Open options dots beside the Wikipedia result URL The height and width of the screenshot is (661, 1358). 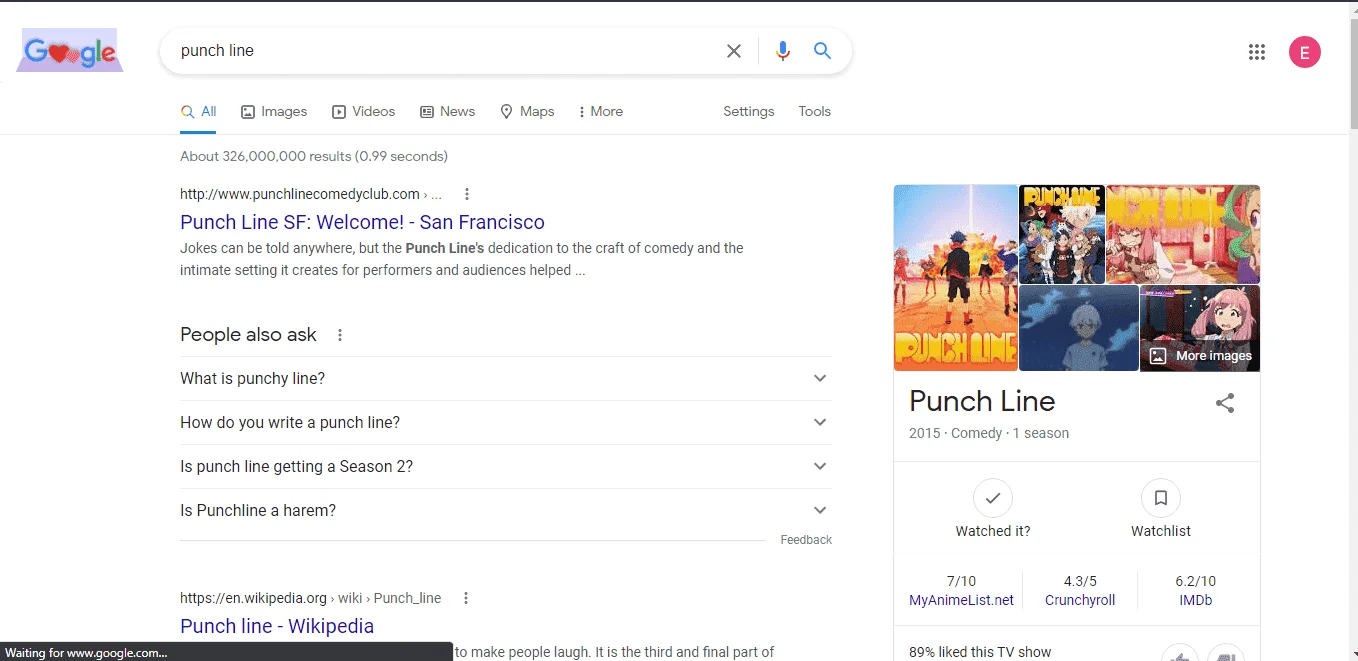465,598
